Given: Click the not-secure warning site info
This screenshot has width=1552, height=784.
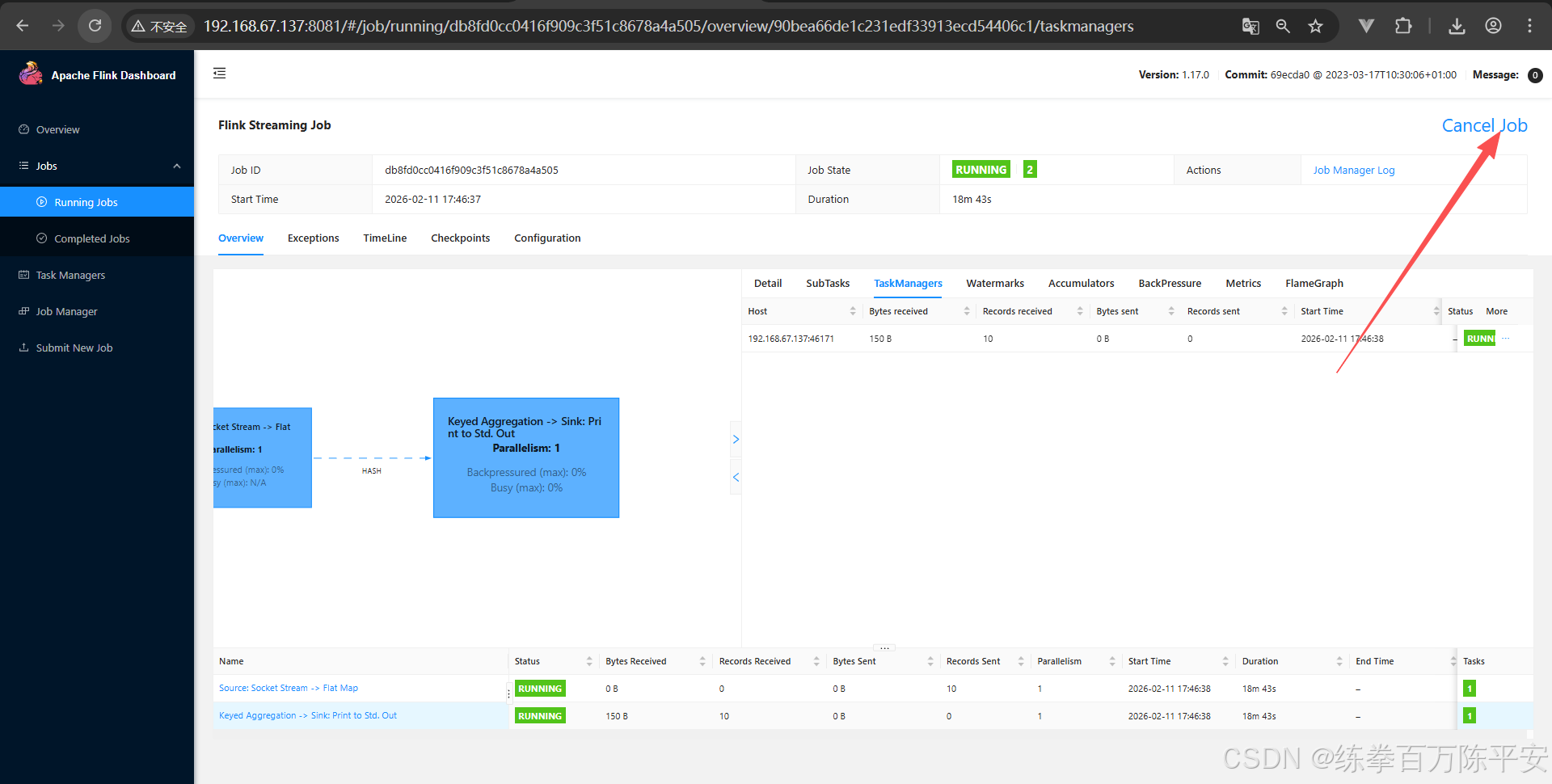Looking at the screenshot, I should [159, 27].
